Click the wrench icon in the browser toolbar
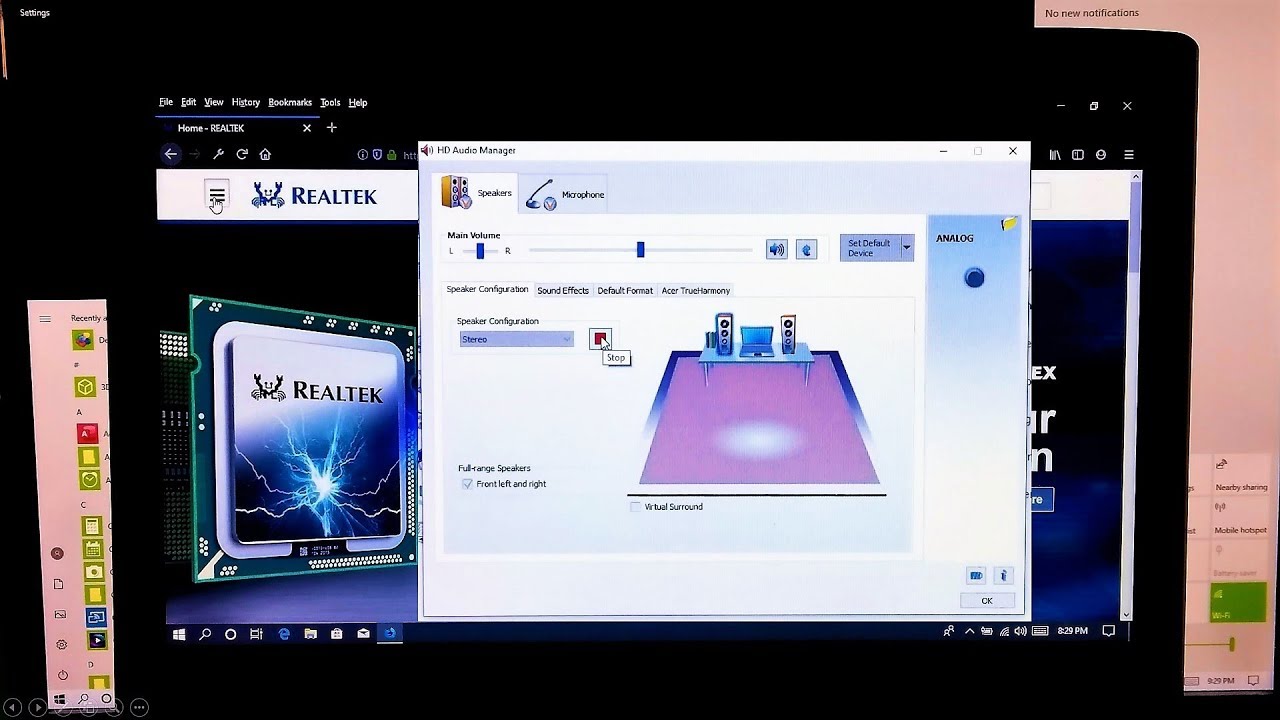1280x720 pixels. coord(218,154)
